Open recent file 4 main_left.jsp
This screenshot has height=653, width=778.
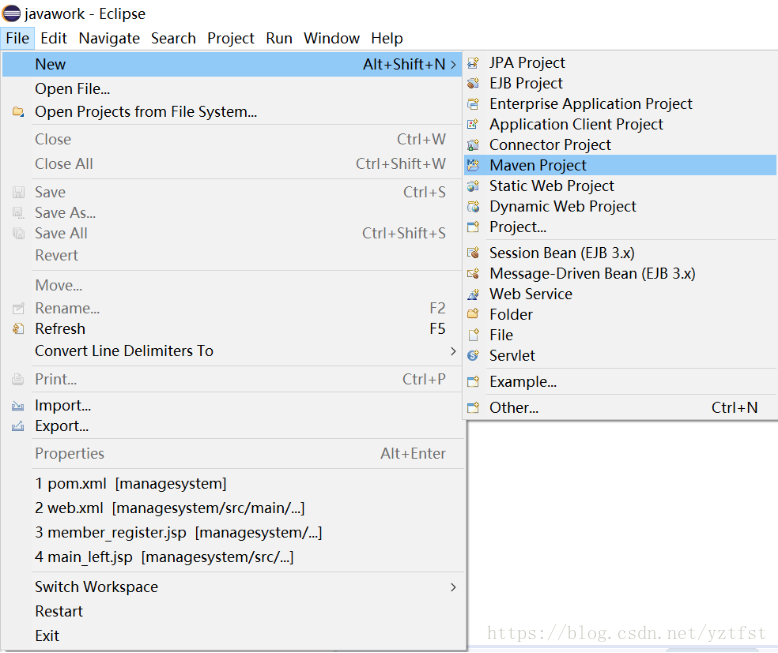tap(232, 557)
